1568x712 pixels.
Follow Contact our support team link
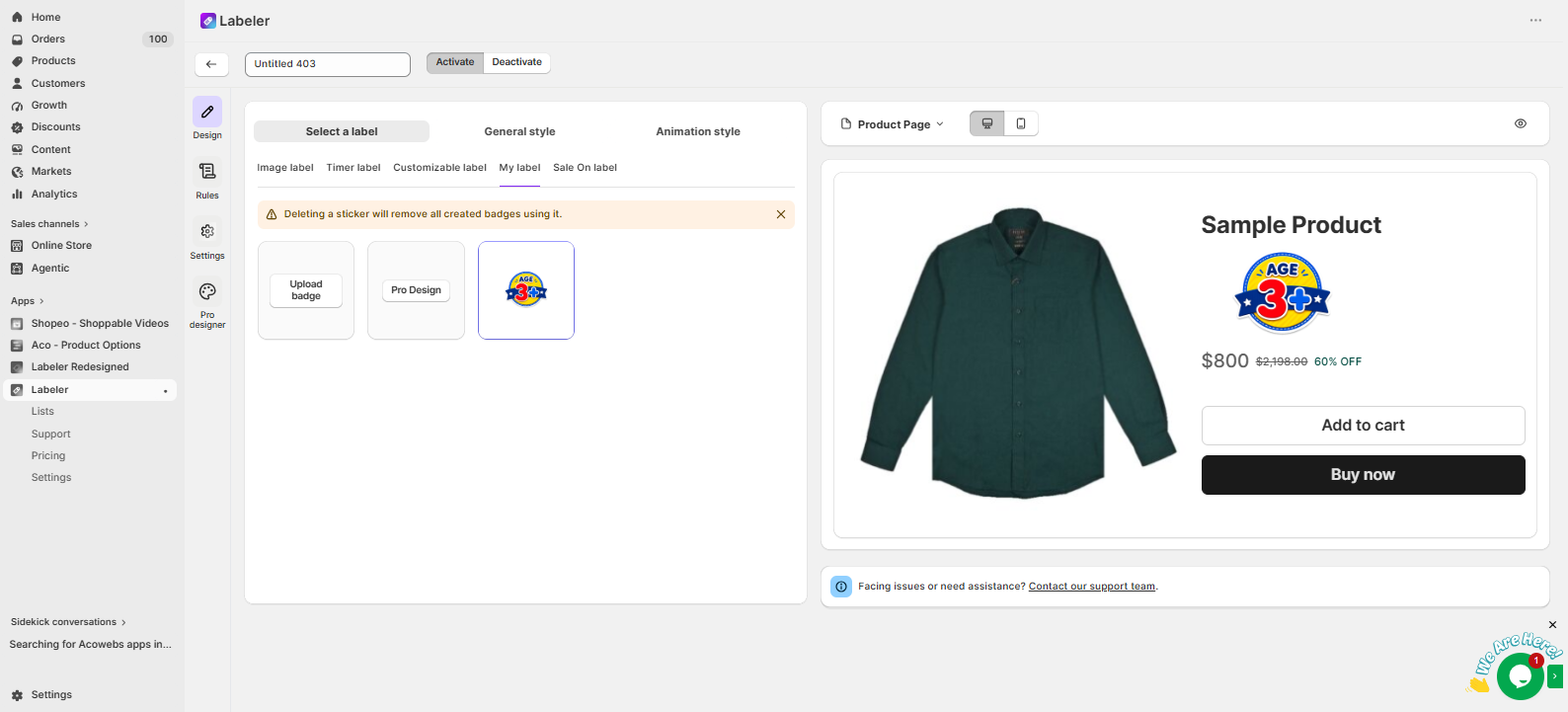(x=1092, y=587)
